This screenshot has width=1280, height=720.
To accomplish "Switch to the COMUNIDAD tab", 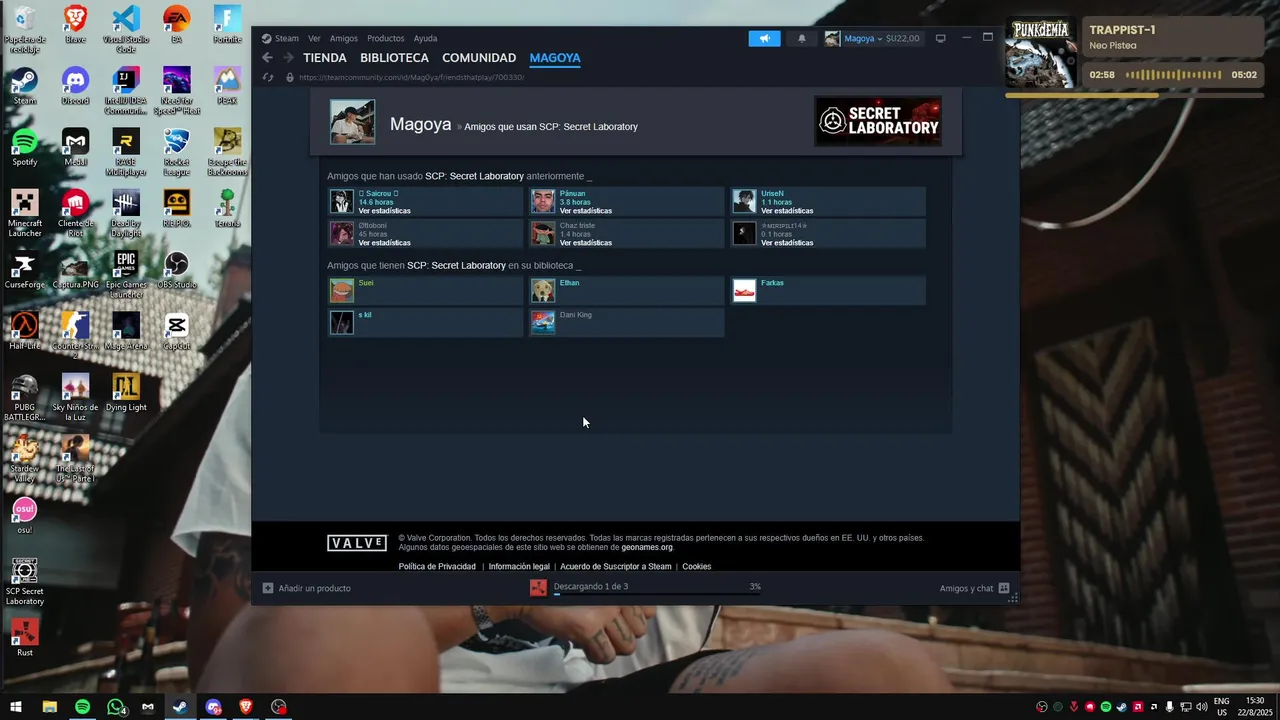I will pos(479,58).
